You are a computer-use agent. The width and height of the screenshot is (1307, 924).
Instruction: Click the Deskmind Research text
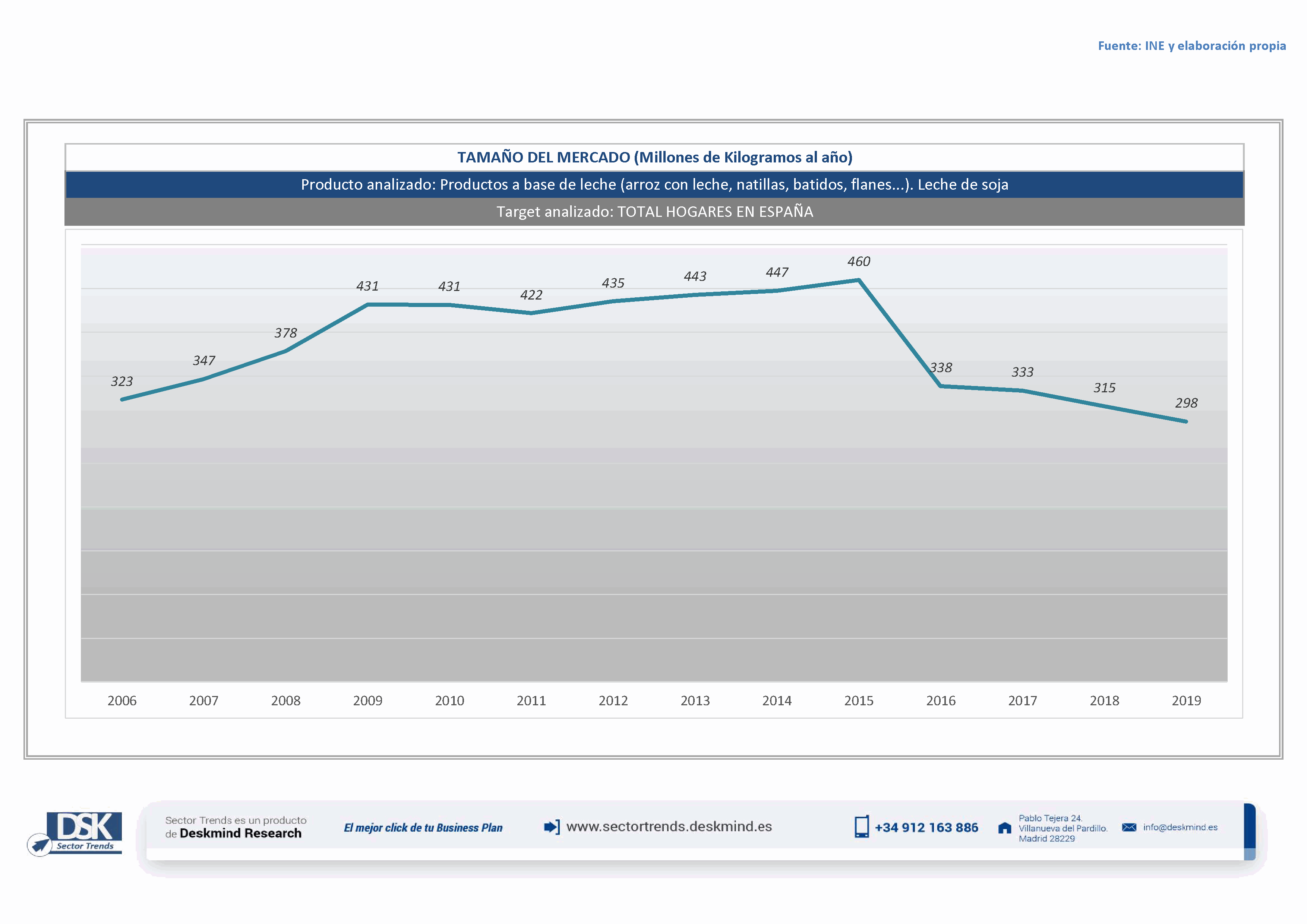pos(240,833)
